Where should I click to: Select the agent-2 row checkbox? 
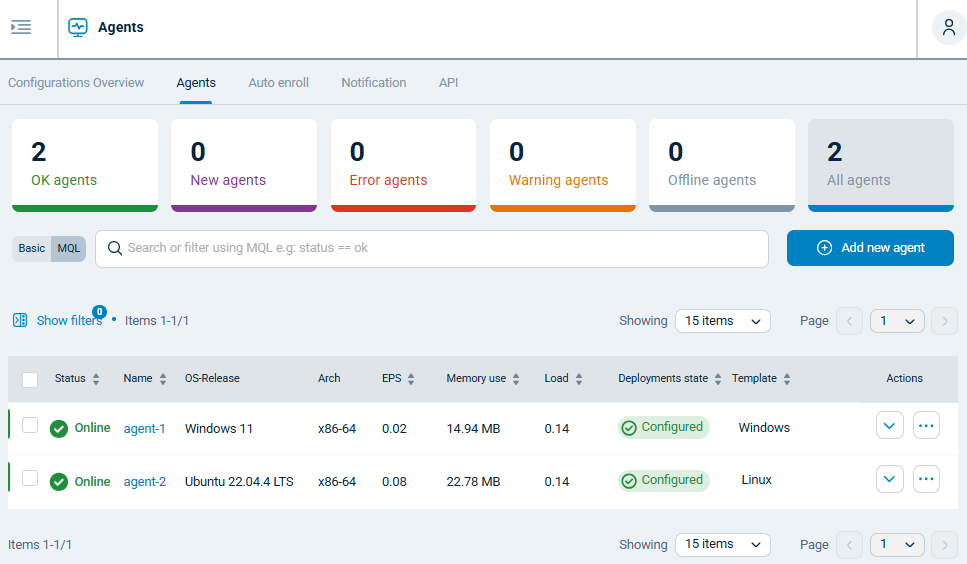click(x=30, y=479)
